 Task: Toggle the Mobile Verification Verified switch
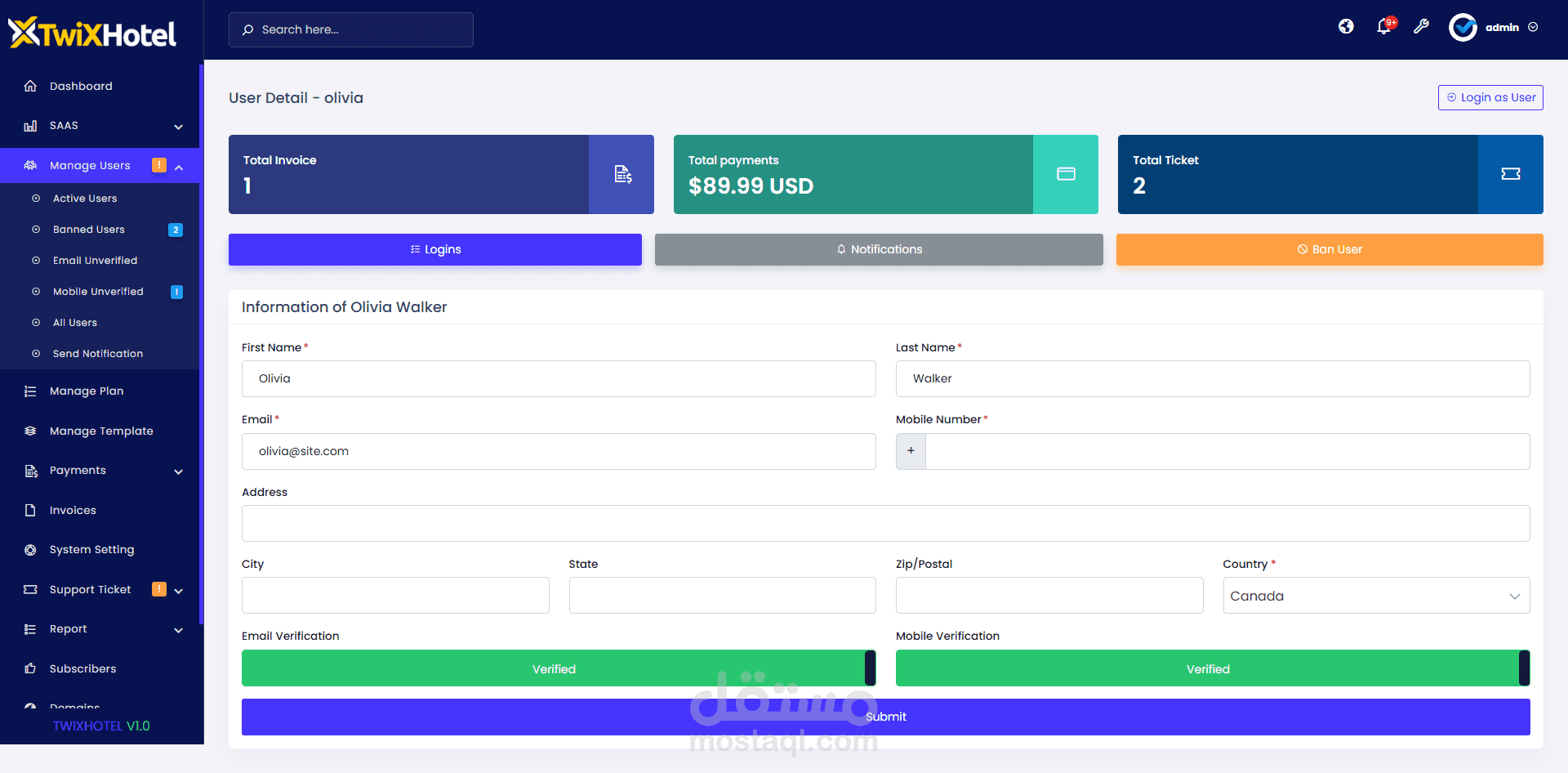click(1213, 668)
